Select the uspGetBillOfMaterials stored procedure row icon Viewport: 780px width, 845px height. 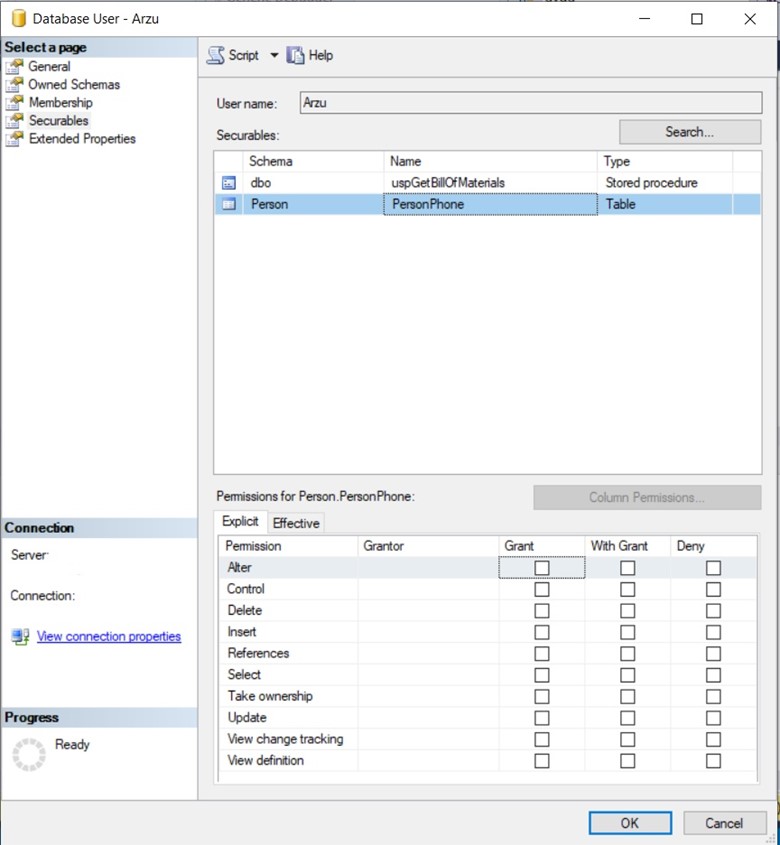[x=228, y=183]
